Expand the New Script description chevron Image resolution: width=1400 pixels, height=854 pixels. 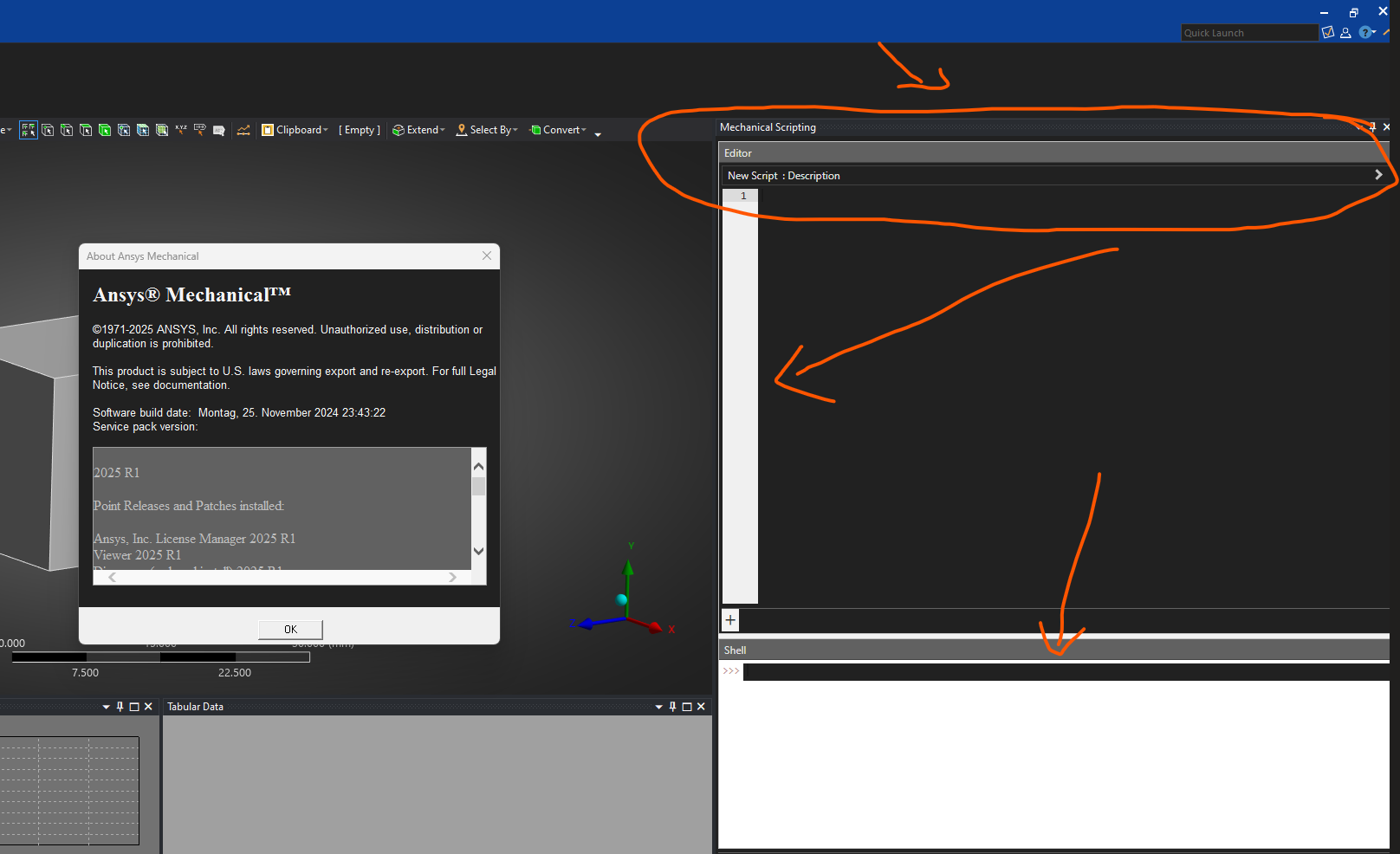tap(1378, 175)
